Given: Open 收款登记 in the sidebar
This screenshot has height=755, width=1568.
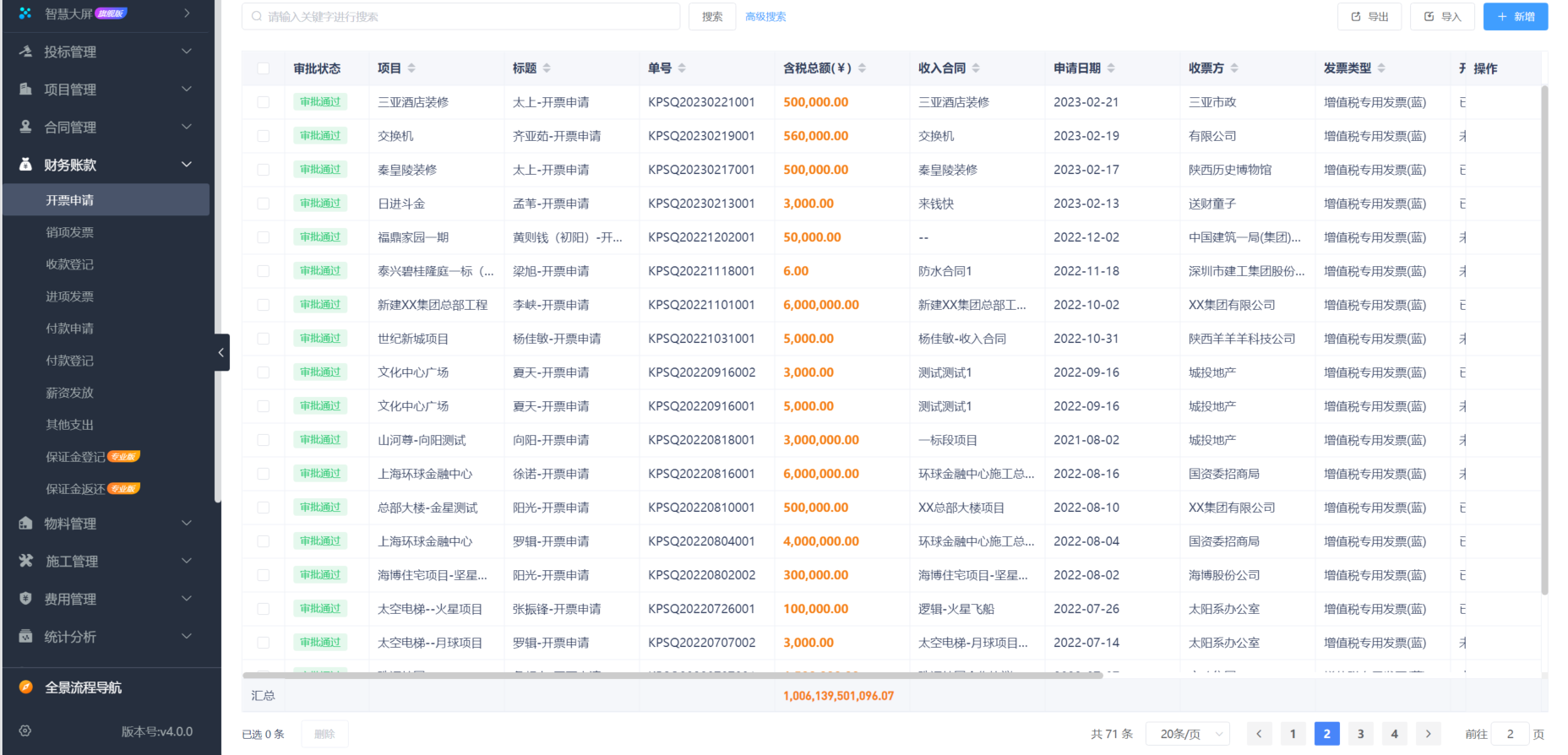Looking at the screenshot, I should tap(69, 264).
